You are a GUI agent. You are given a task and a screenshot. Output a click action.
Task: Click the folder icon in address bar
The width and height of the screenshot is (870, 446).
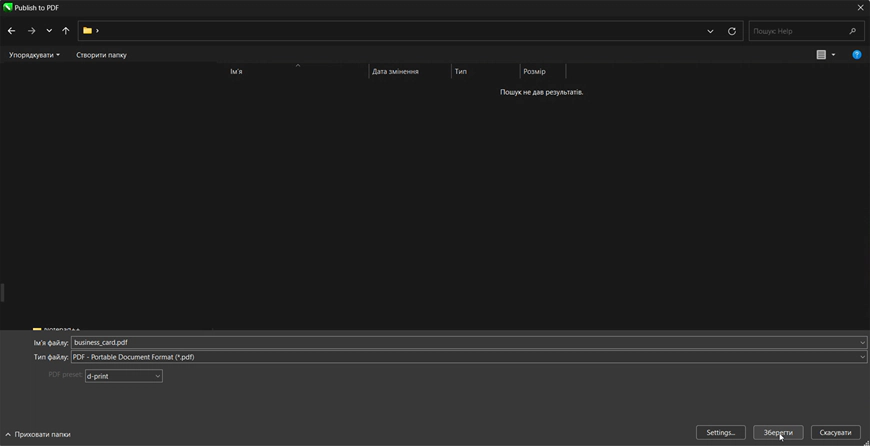(x=87, y=31)
